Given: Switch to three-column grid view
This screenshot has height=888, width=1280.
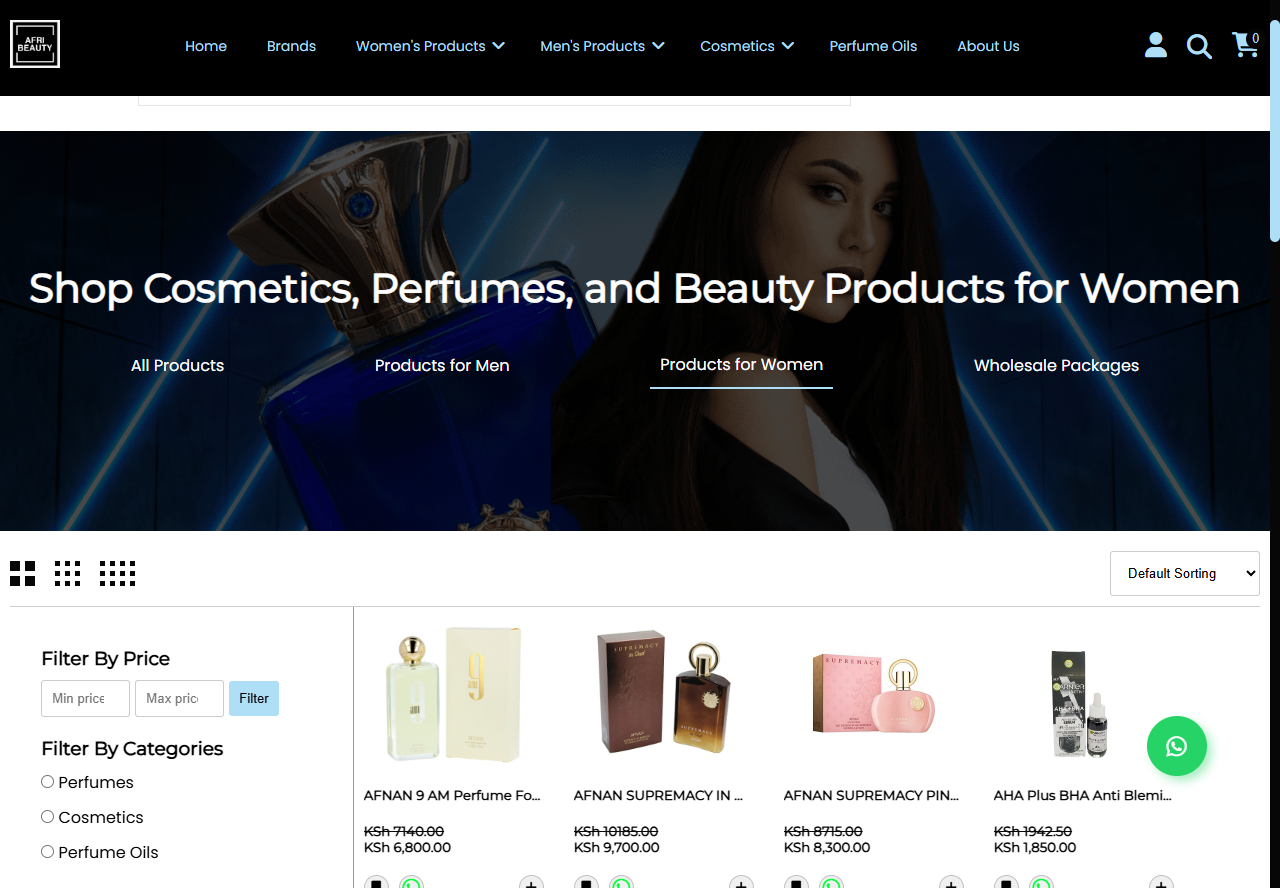Looking at the screenshot, I should click(x=68, y=573).
